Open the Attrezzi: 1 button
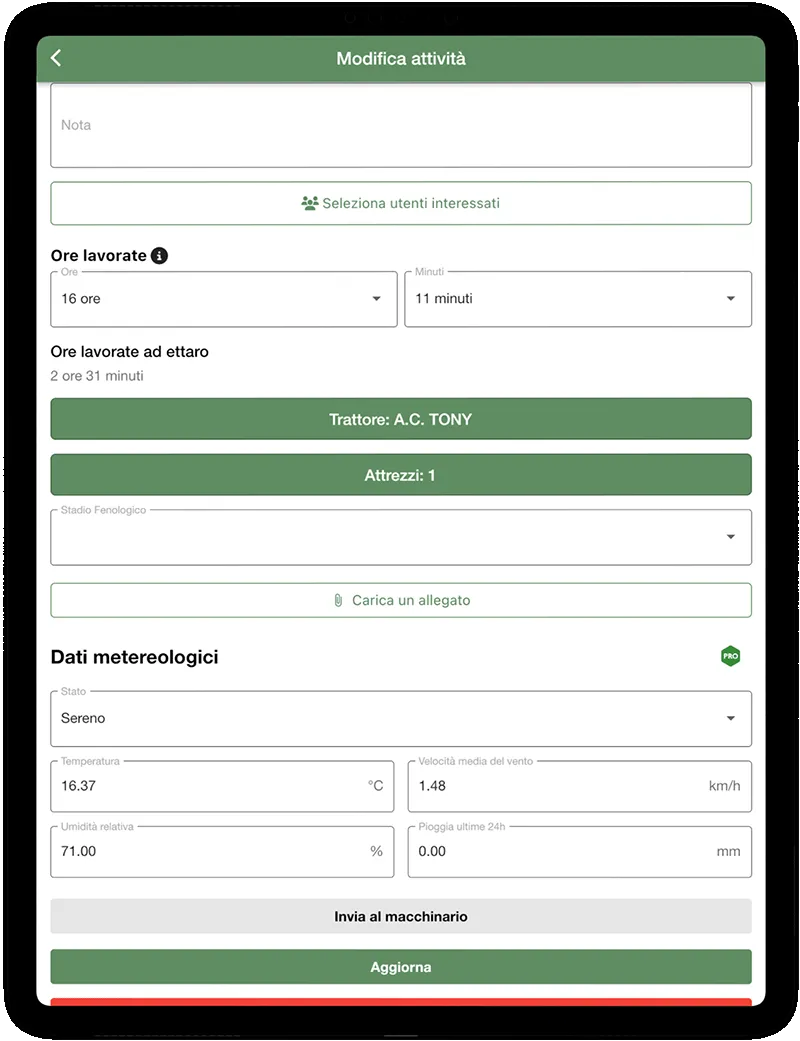 pyautogui.click(x=400, y=476)
